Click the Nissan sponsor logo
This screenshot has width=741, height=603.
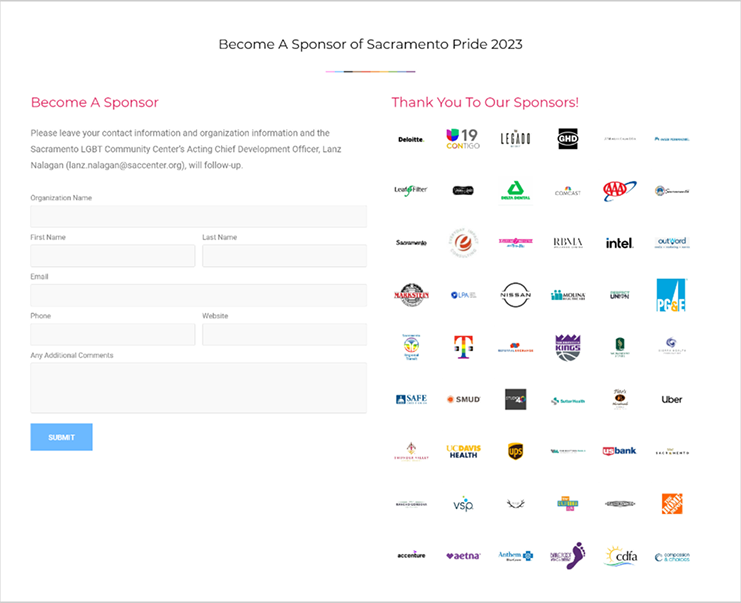pos(515,295)
